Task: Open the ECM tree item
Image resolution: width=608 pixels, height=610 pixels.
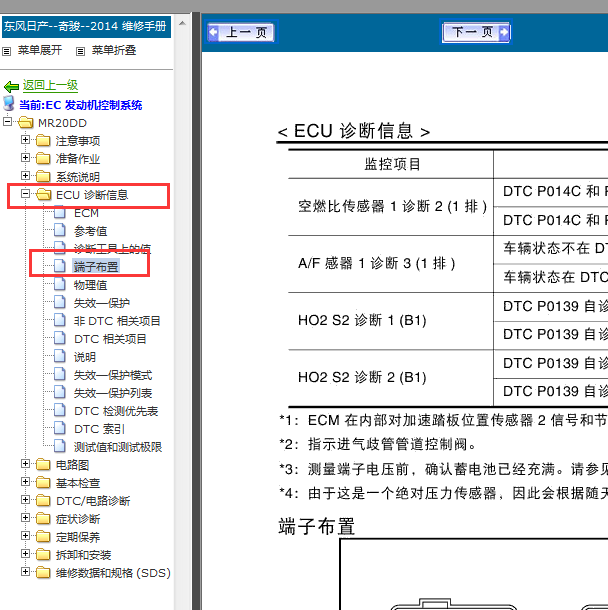Action: pos(86,213)
